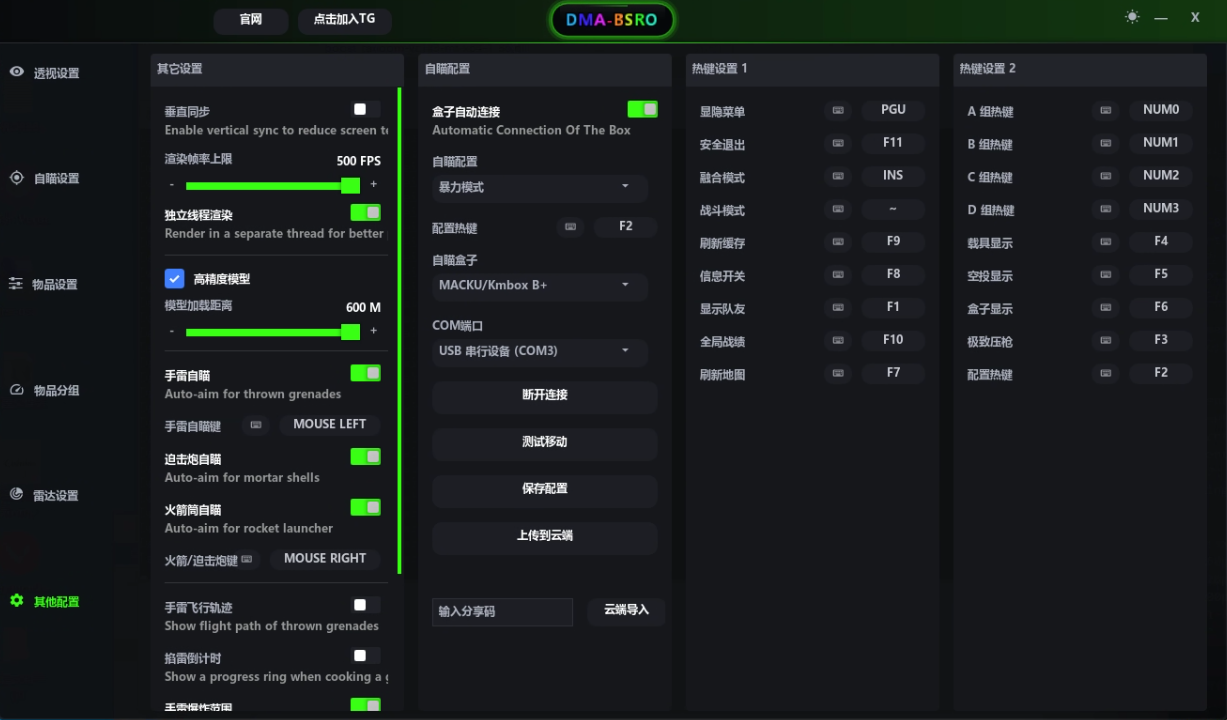The width and height of the screenshot is (1227, 720).
Task: Click the green scrollbar in 其它设置 panel
Action: coord(399,331)
